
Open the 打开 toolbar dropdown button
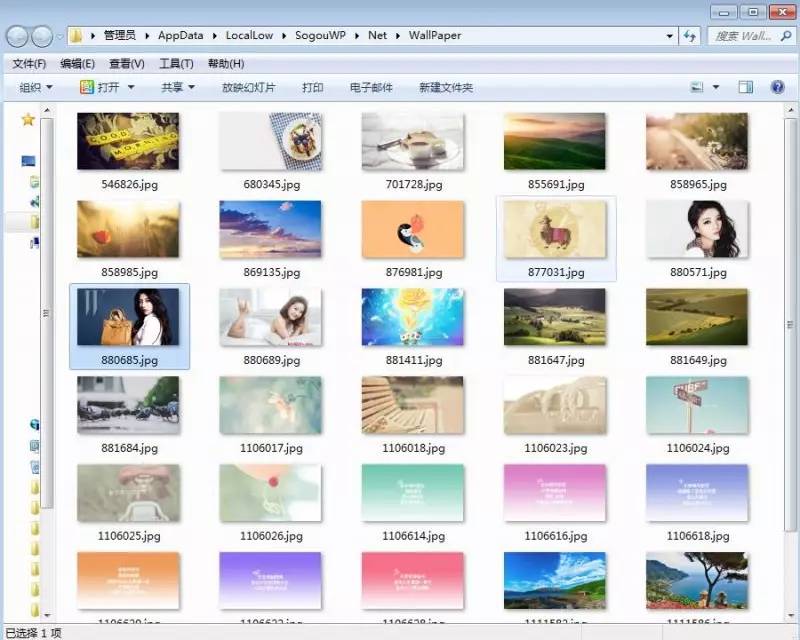(x=109, y=88)
